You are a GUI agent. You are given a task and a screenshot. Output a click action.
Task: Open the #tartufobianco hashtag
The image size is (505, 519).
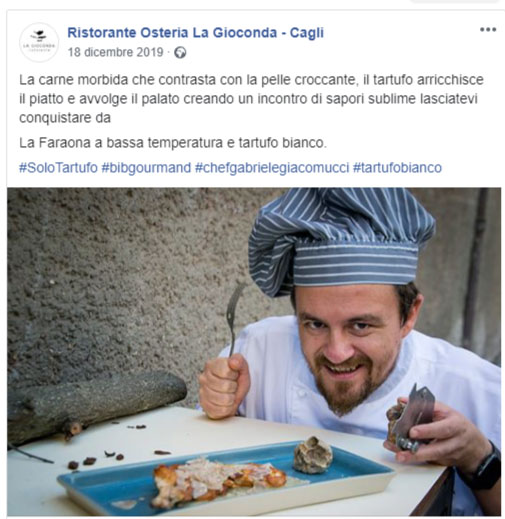pos(397,167)
